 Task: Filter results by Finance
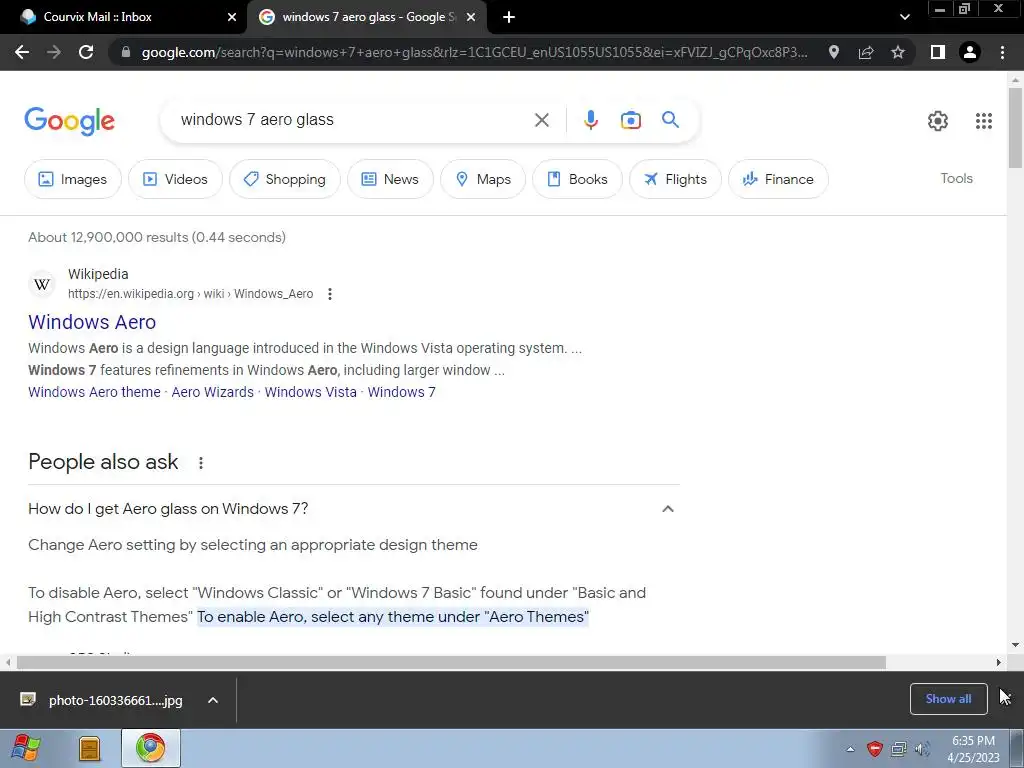778,179
